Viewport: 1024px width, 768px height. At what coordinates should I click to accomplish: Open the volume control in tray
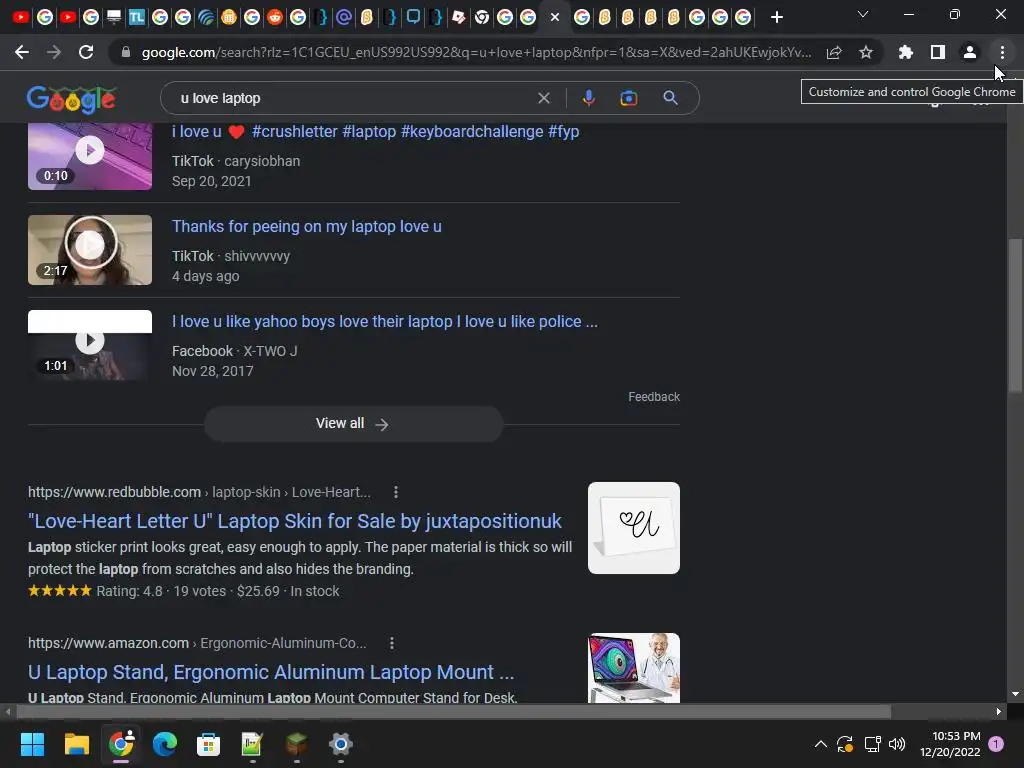click(897, 744)
